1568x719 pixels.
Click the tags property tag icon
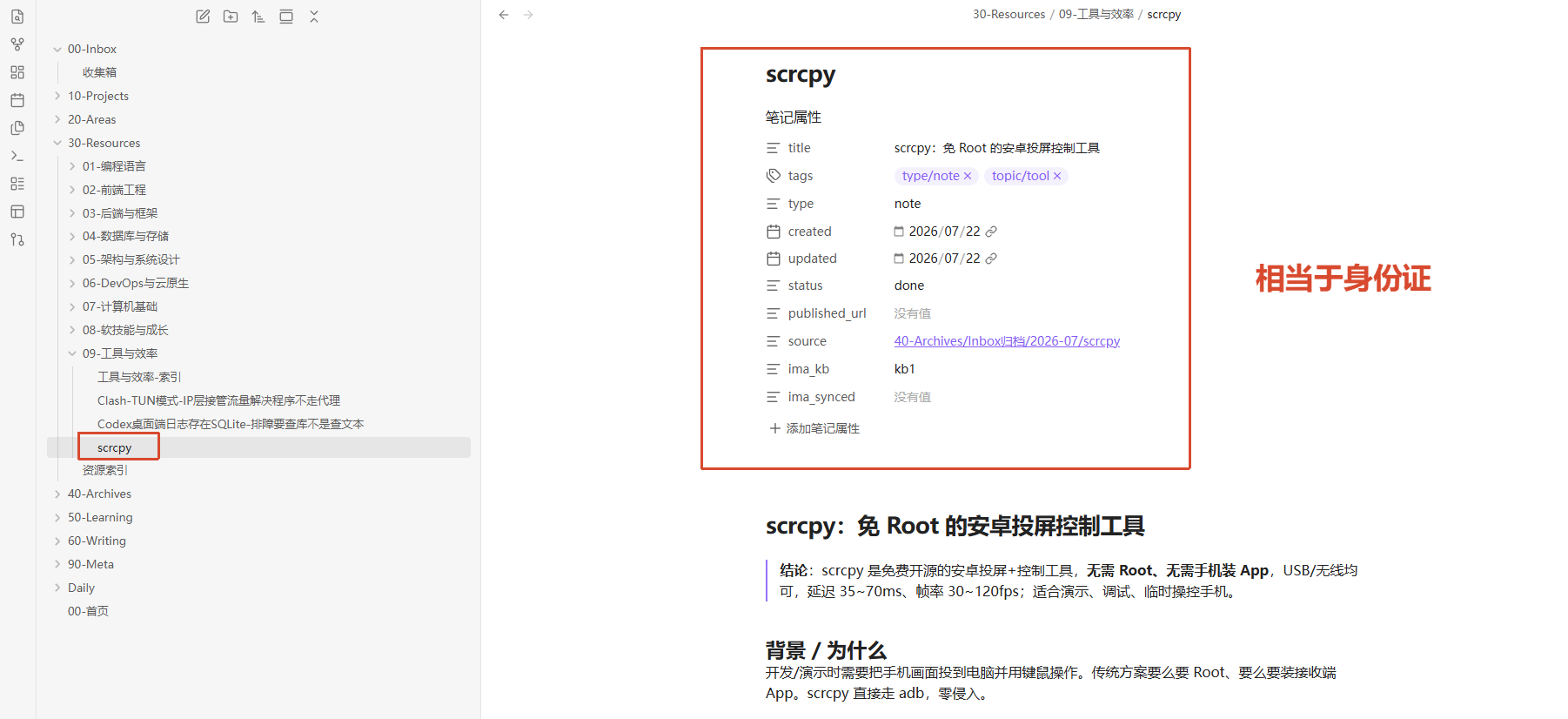773,176
